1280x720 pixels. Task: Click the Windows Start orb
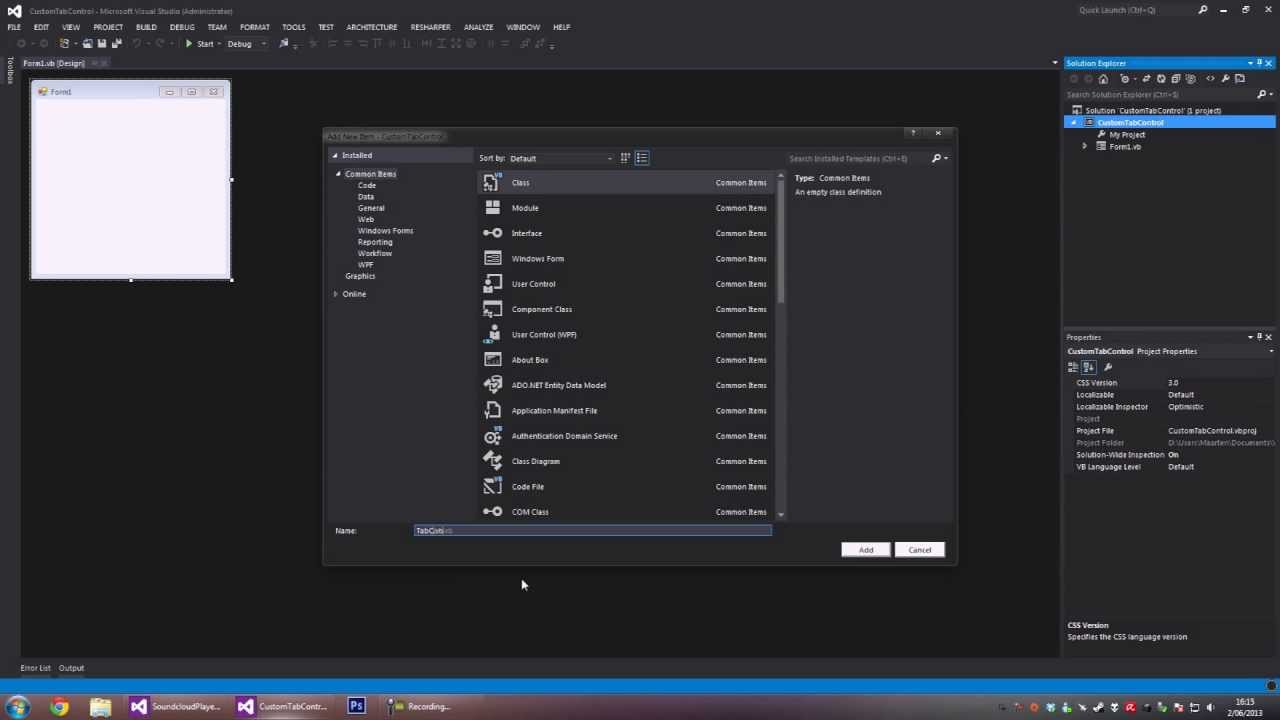pos(17,707)
